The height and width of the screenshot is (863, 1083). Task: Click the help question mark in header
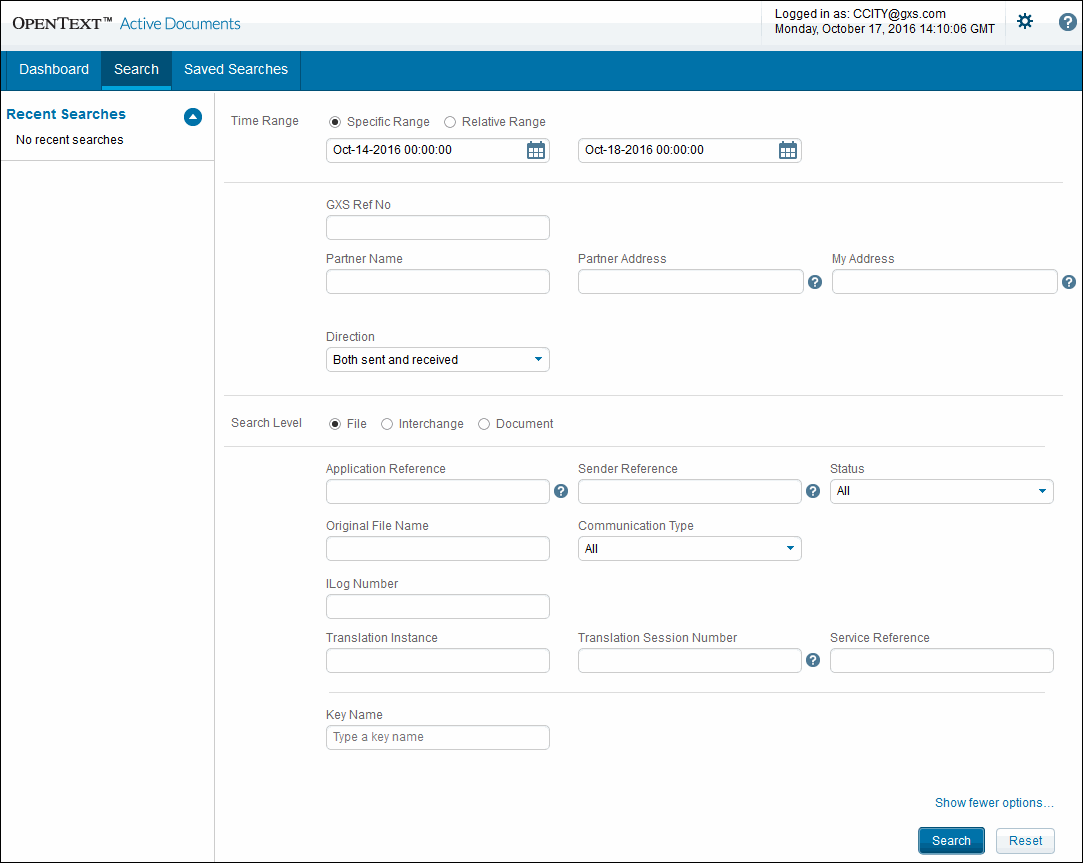[x=1067, y=21]
